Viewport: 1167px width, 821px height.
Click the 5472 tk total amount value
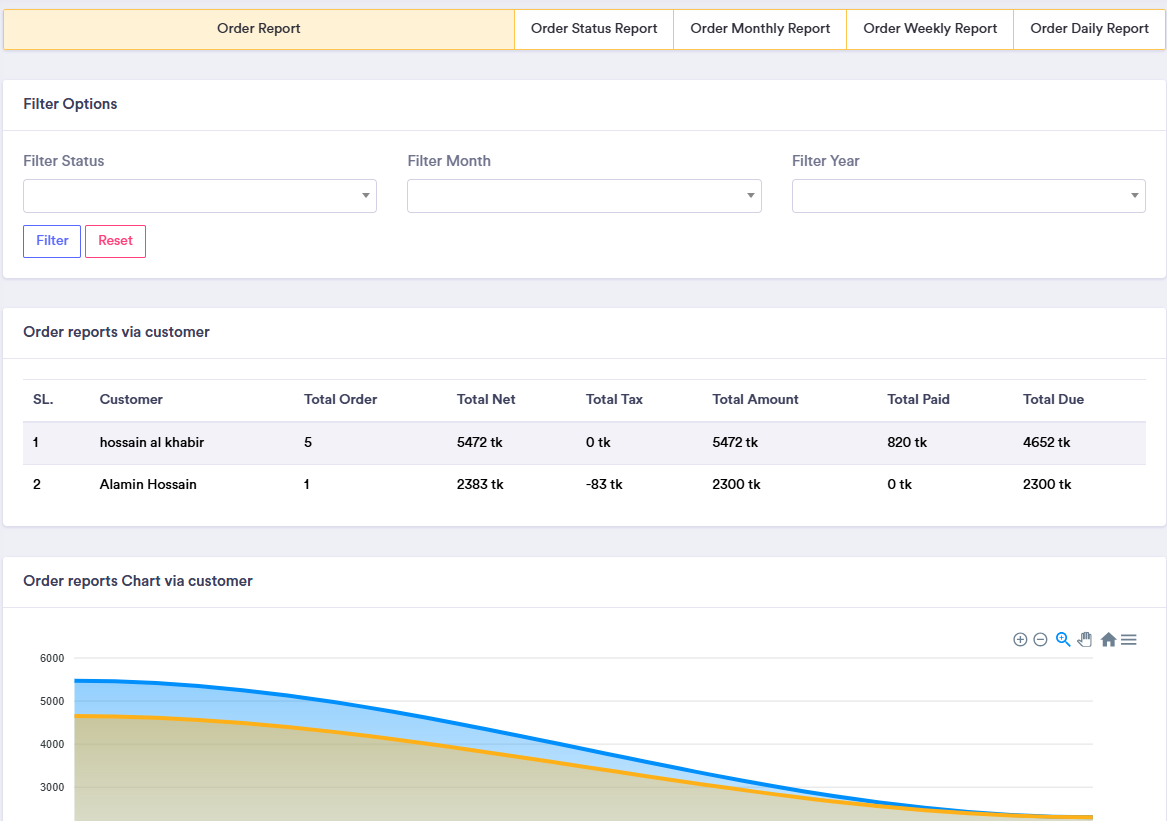[x=735, y=443]
